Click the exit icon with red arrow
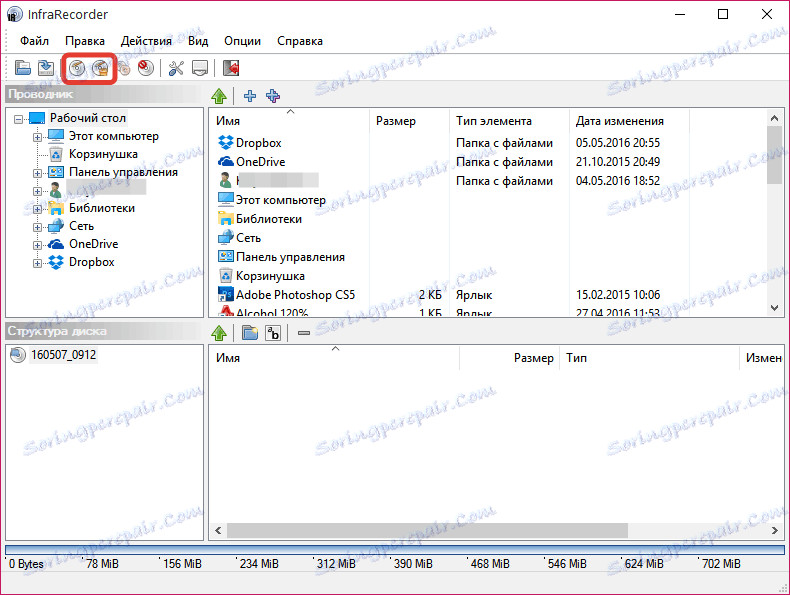Image resolution: width=790 pixels, height=595 pixels. (231, 68)
